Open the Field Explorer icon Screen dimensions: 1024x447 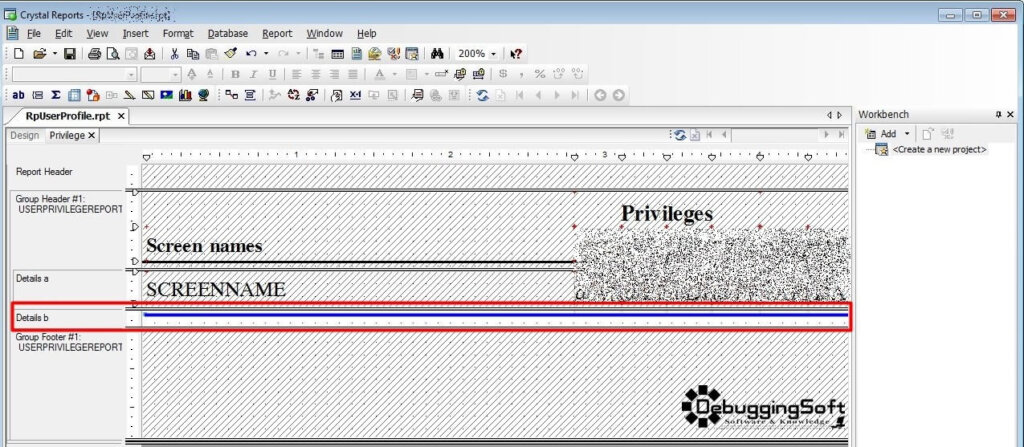click(x=338, y=54)
